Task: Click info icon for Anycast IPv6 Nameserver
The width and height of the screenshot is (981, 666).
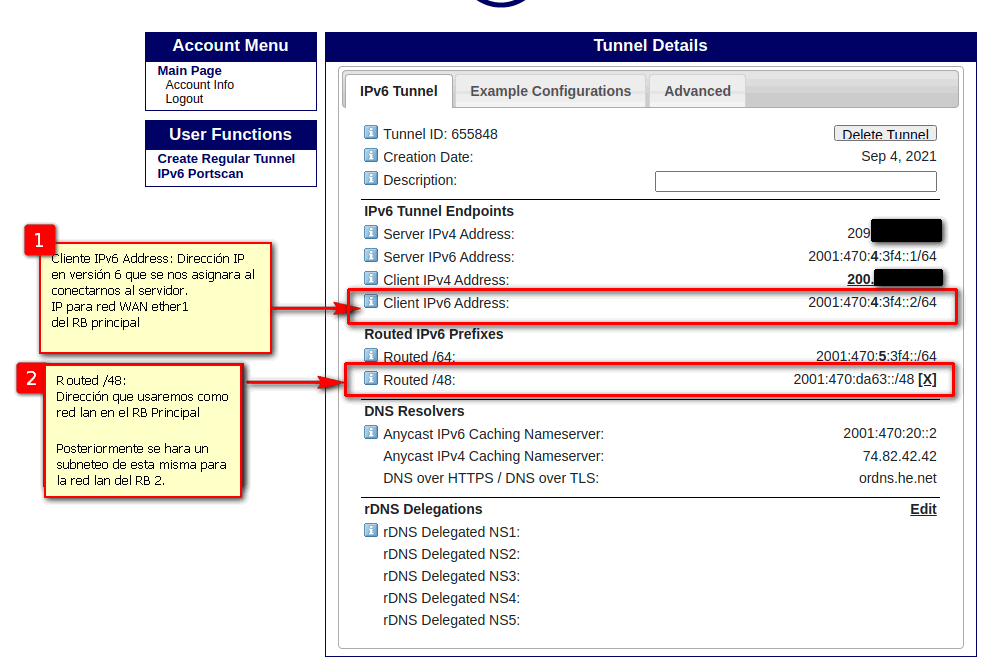Action: 371,433
